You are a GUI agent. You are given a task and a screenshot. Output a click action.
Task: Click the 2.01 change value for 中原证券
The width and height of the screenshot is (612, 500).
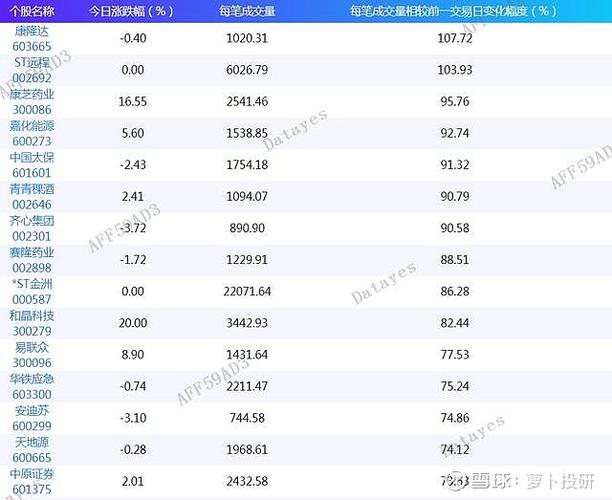click(133, 481)
